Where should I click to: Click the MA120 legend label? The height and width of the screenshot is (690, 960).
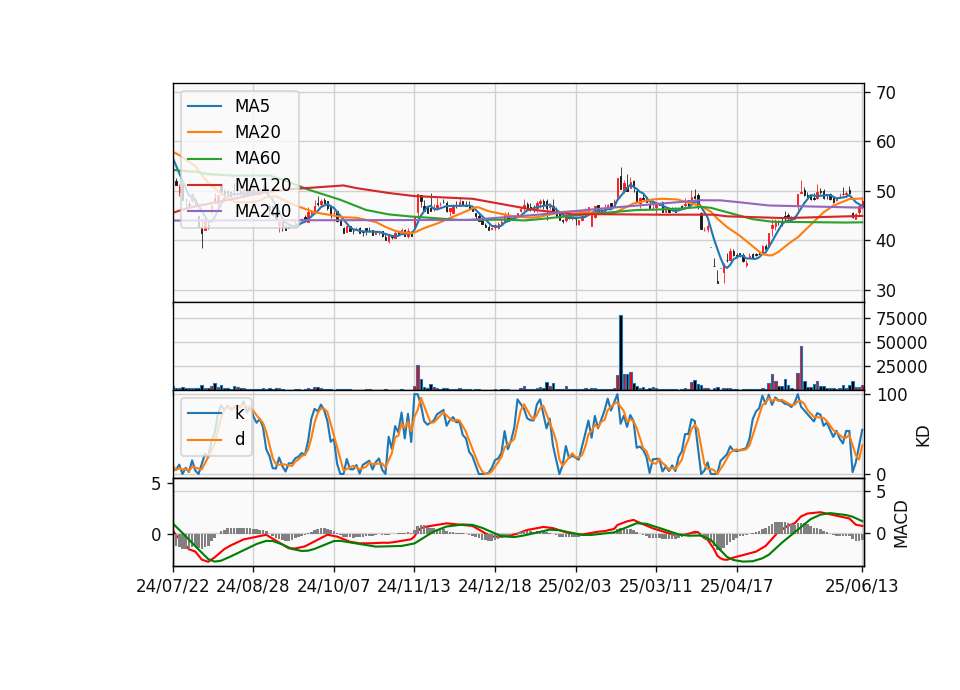(x=263, y=184)
